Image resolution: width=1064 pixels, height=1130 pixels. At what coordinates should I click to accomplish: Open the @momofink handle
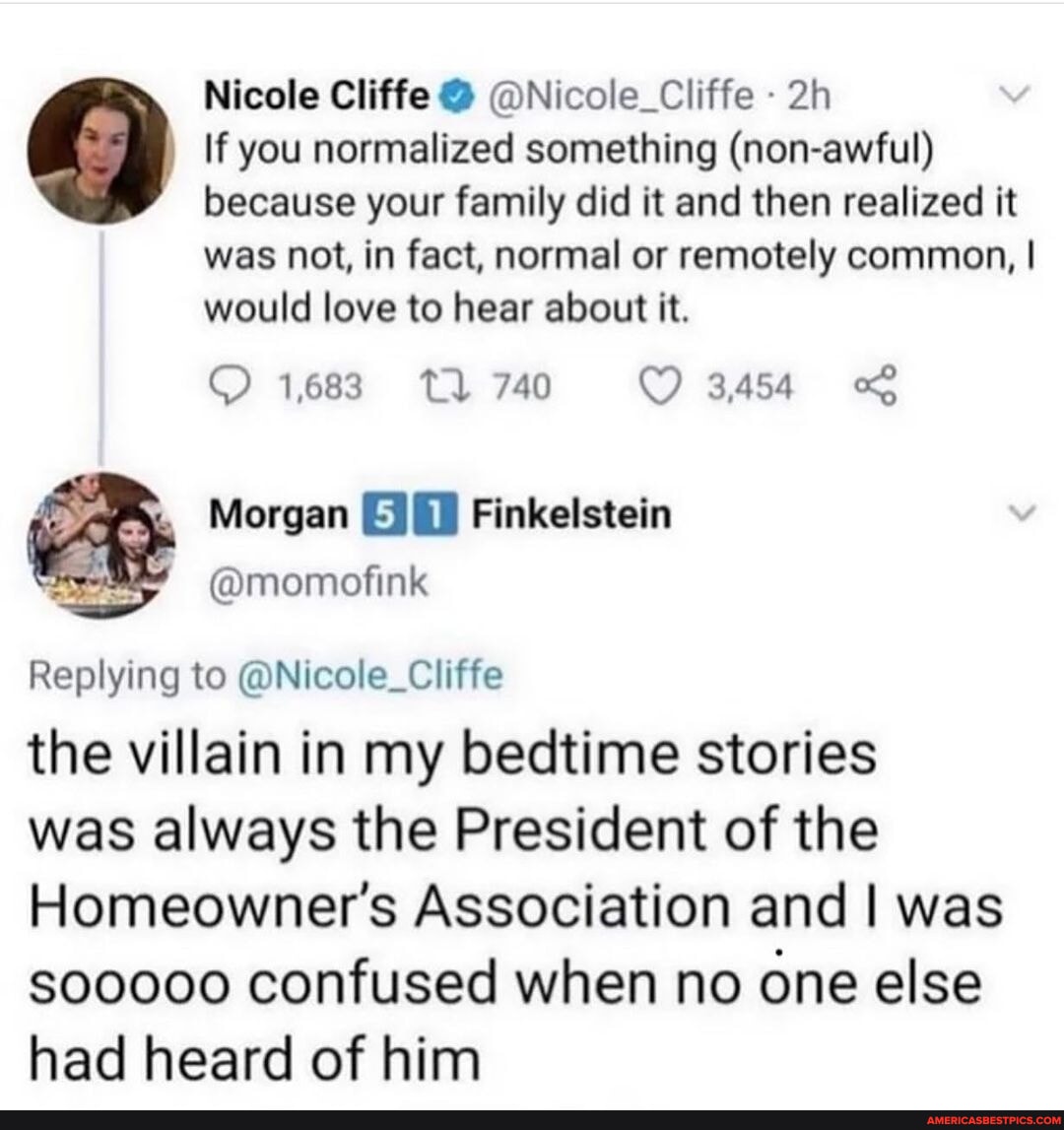pos(315,584)
